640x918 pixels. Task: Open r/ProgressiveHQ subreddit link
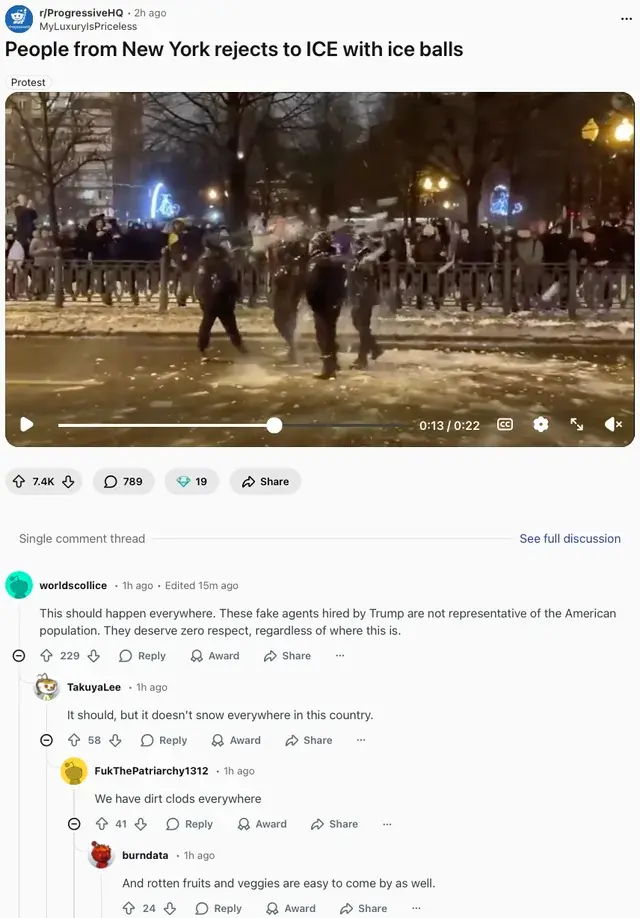click(x=81, y=13)
